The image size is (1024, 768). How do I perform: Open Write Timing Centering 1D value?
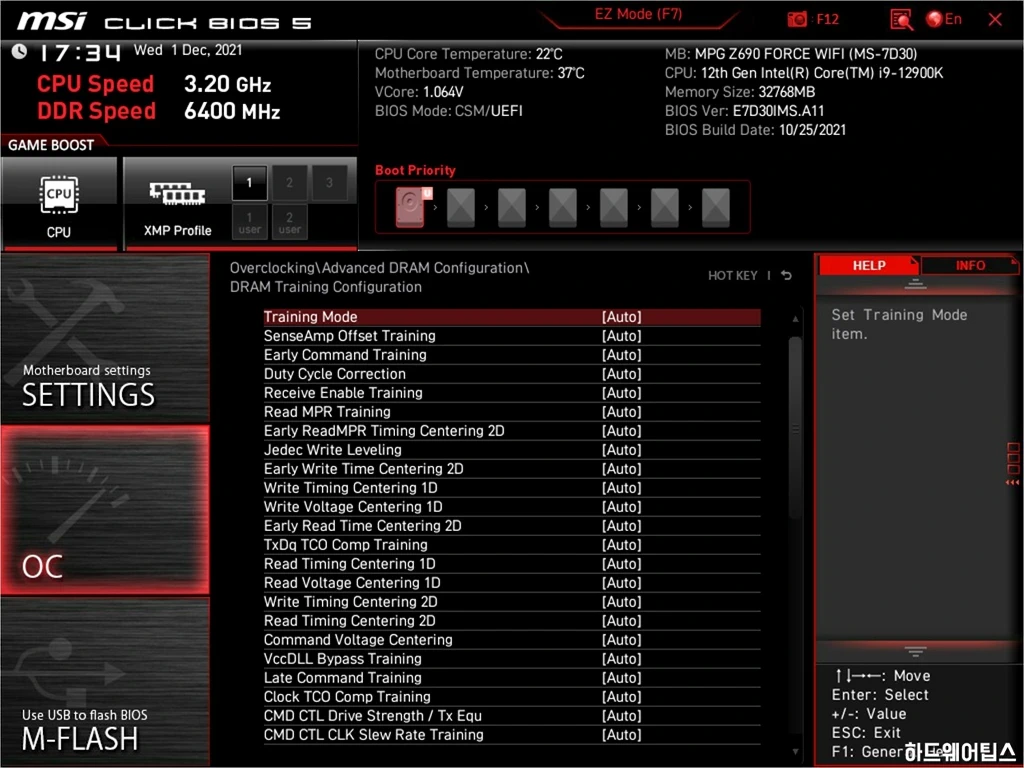(621, 488)
